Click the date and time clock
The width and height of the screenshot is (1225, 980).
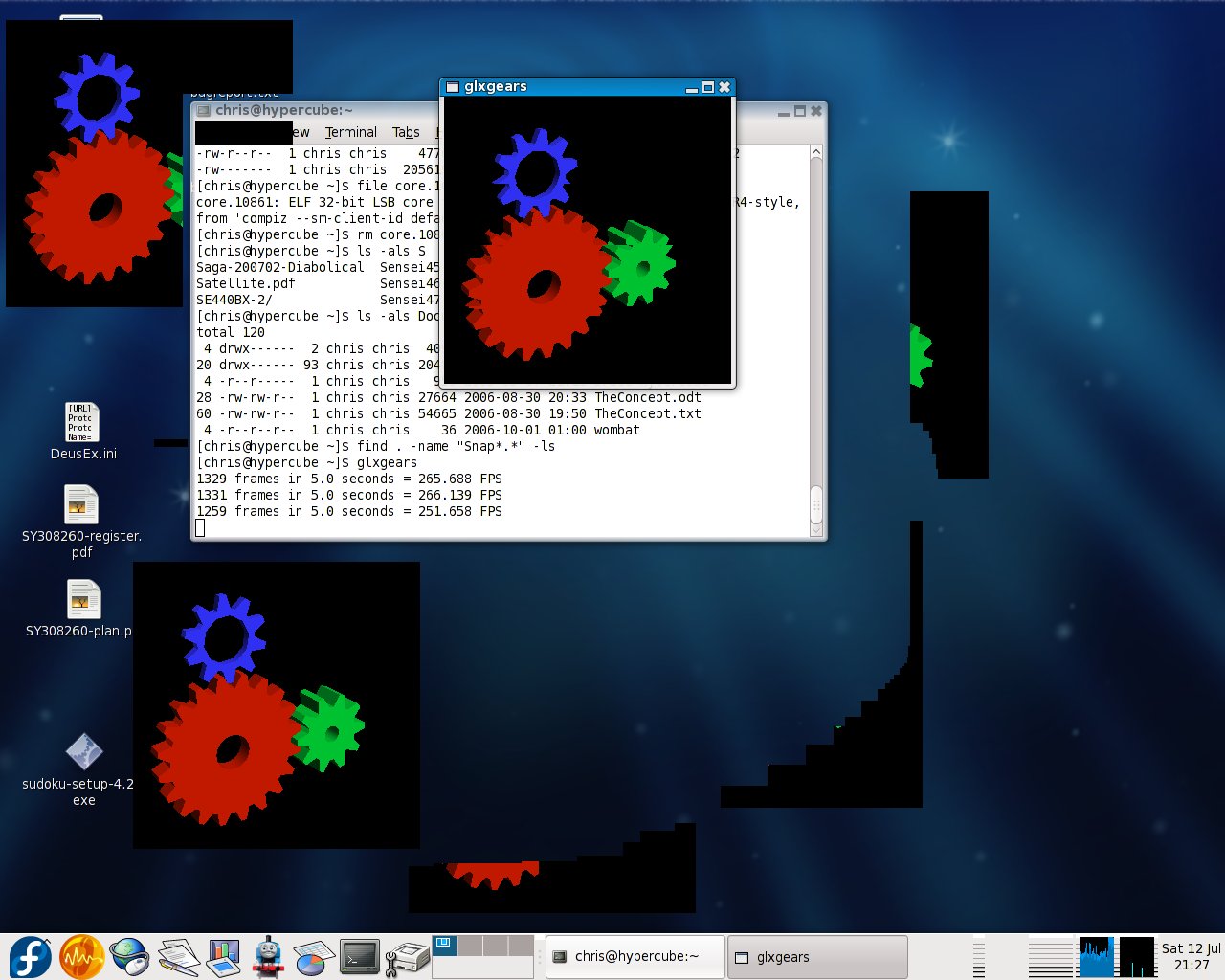pyautogui.click(x=1191, y=956)
